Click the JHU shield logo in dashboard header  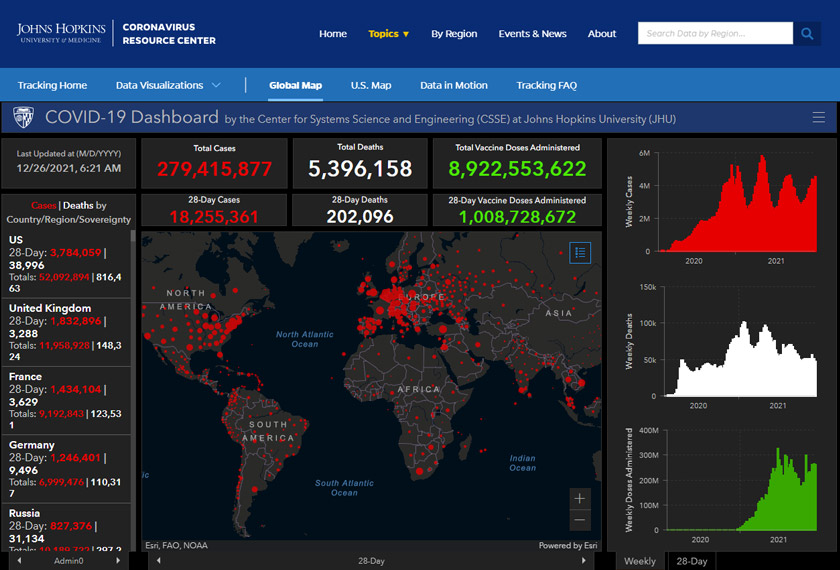click(23, 118)
